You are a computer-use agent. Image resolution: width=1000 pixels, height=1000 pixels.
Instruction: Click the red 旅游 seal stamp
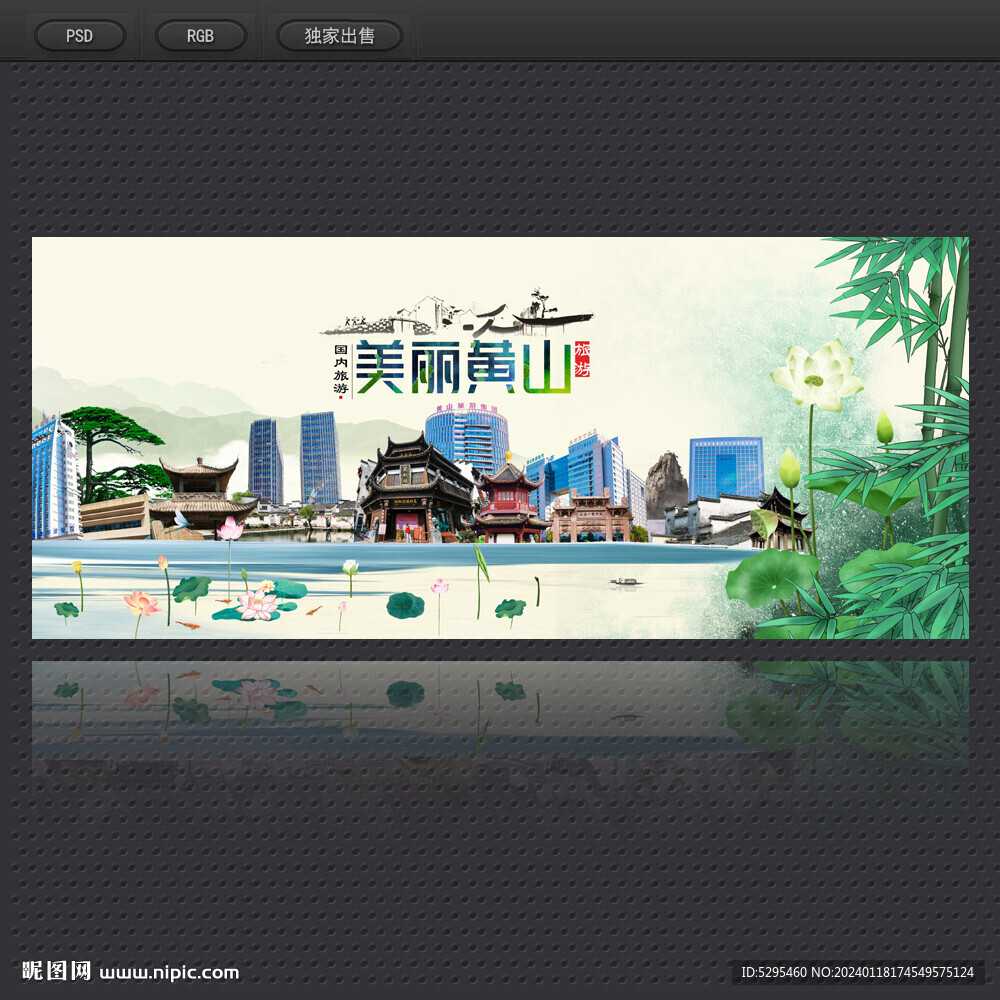point(582,359)
